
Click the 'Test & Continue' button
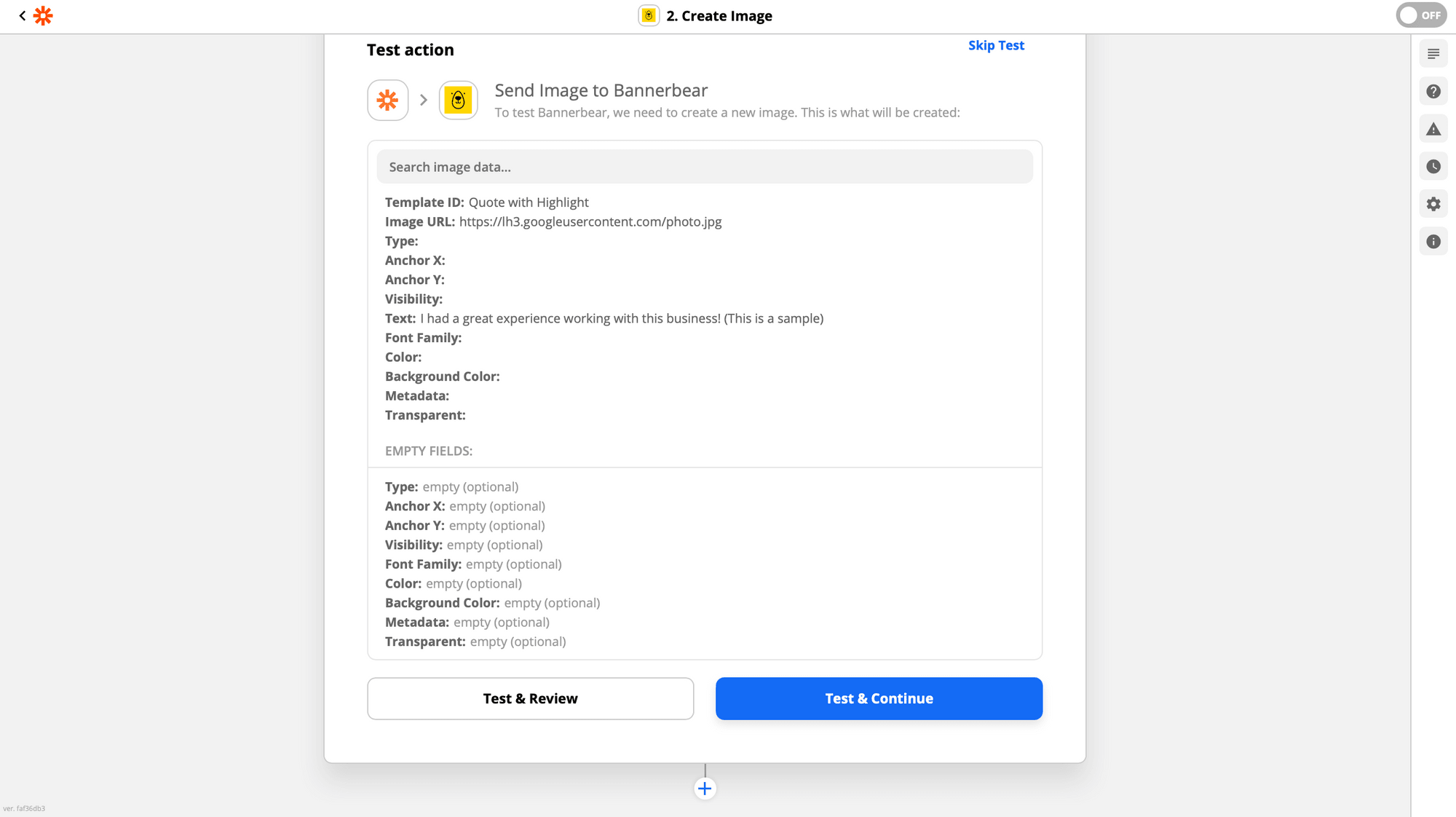pyautogui.click(x=879, y=698)
